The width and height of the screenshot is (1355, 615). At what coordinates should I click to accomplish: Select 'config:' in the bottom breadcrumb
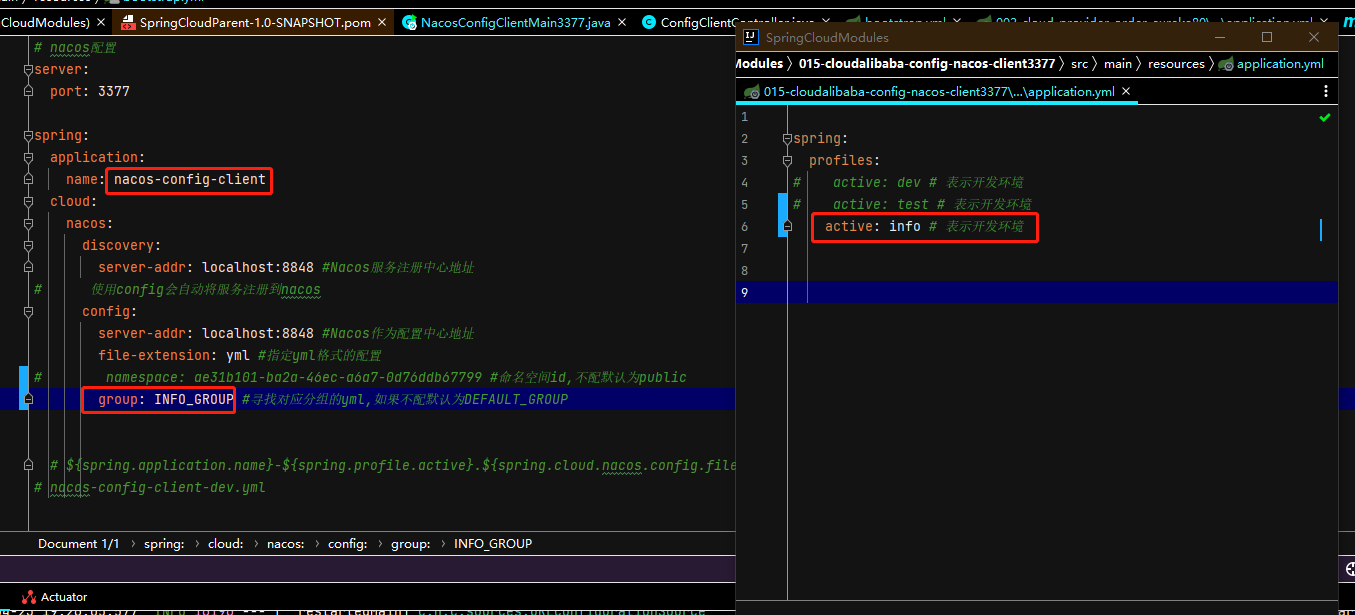[x=348, y=544]
